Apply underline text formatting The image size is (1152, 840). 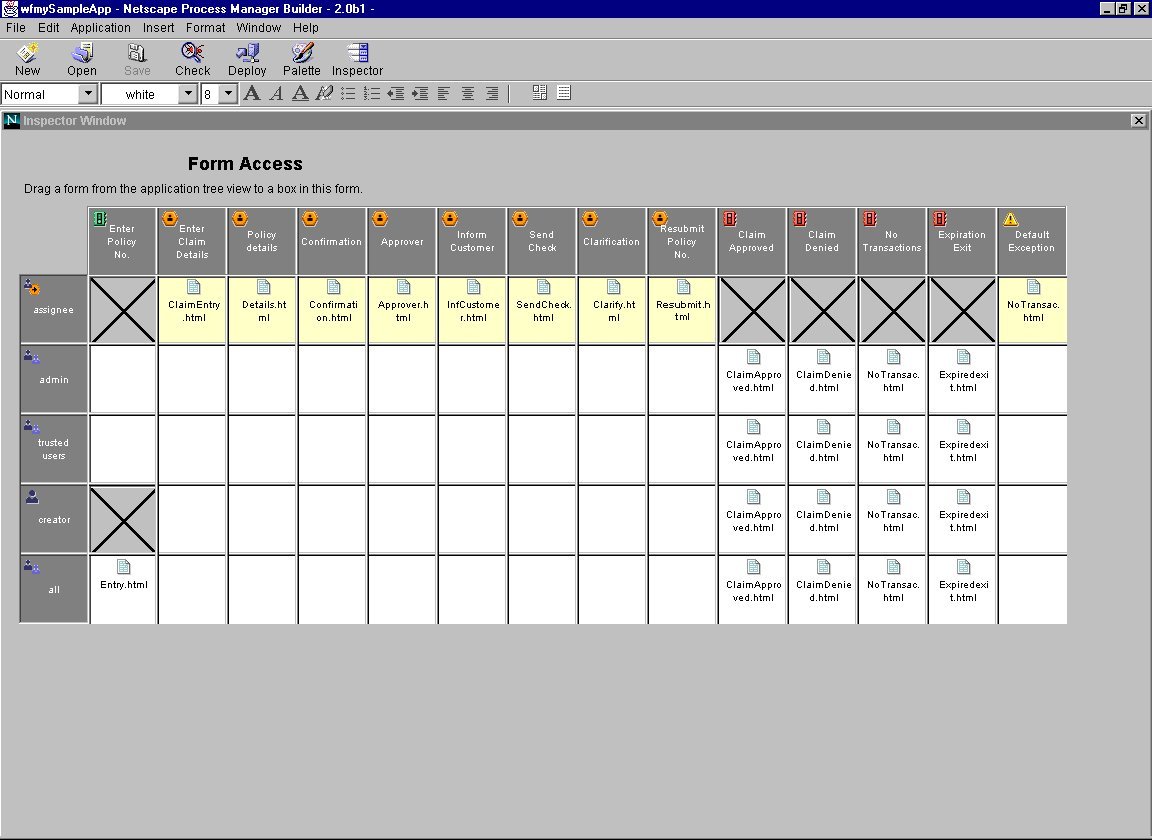[x=300, y=93]
